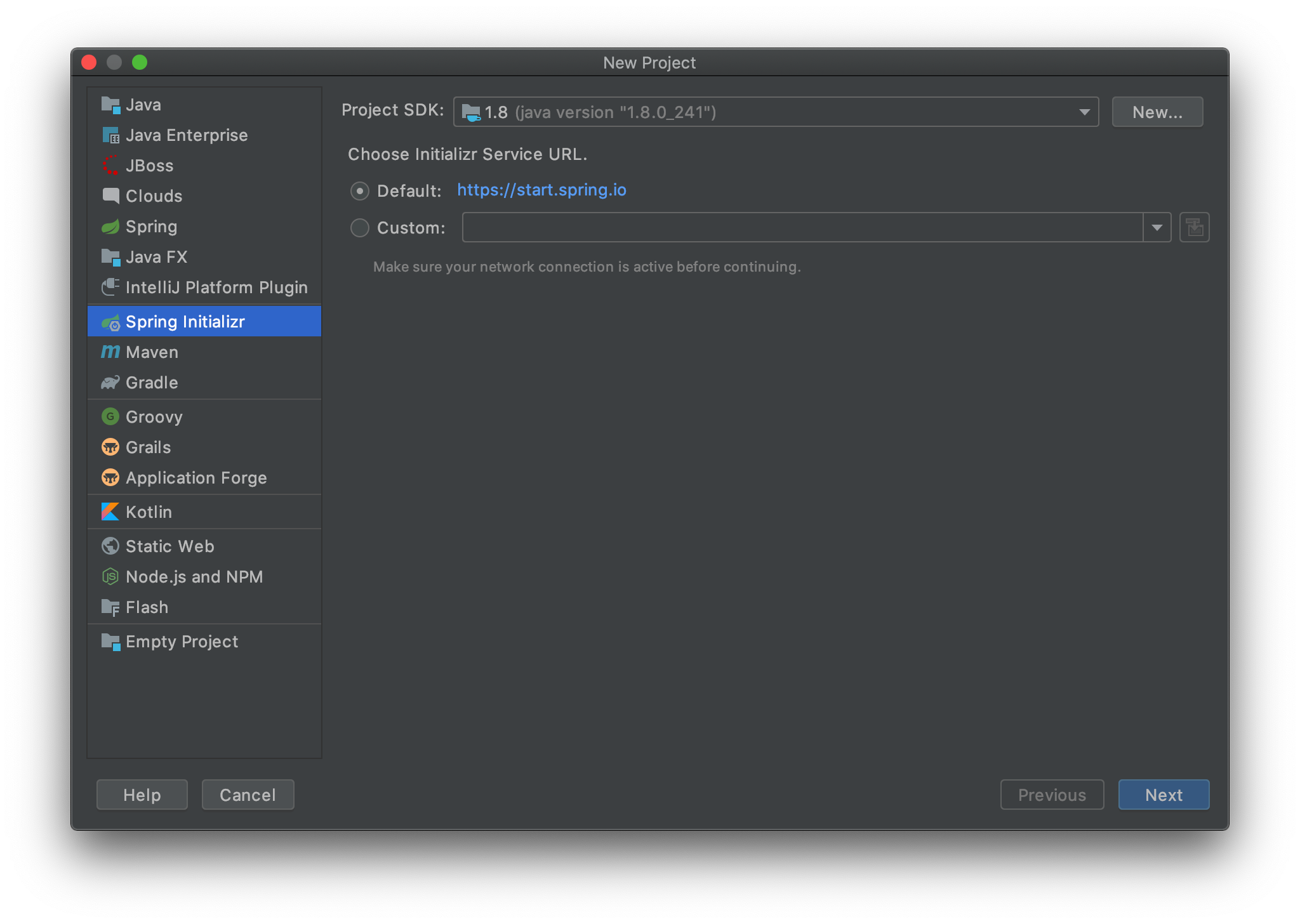Click the JBoss red dotted icon
Viewport: 1300px width, 924px height.
click(110, 165)
